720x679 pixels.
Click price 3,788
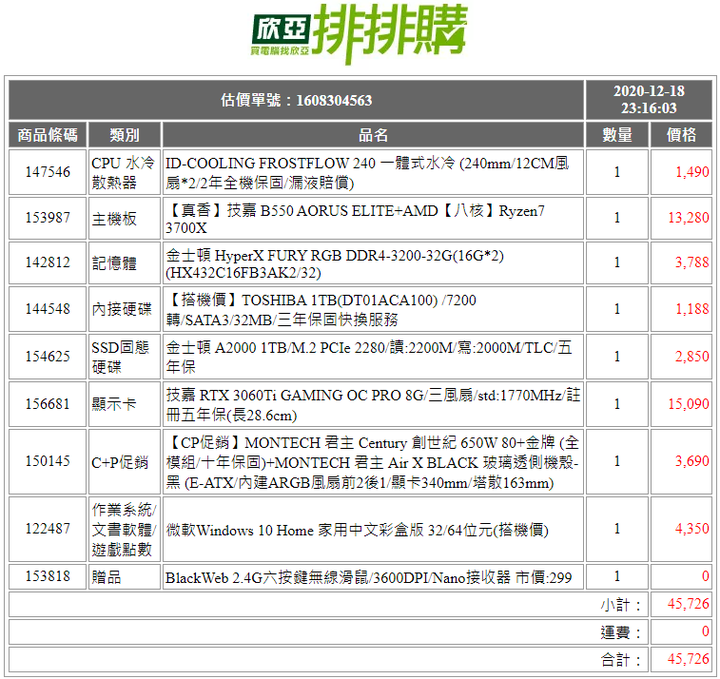[x=692, y=263]
